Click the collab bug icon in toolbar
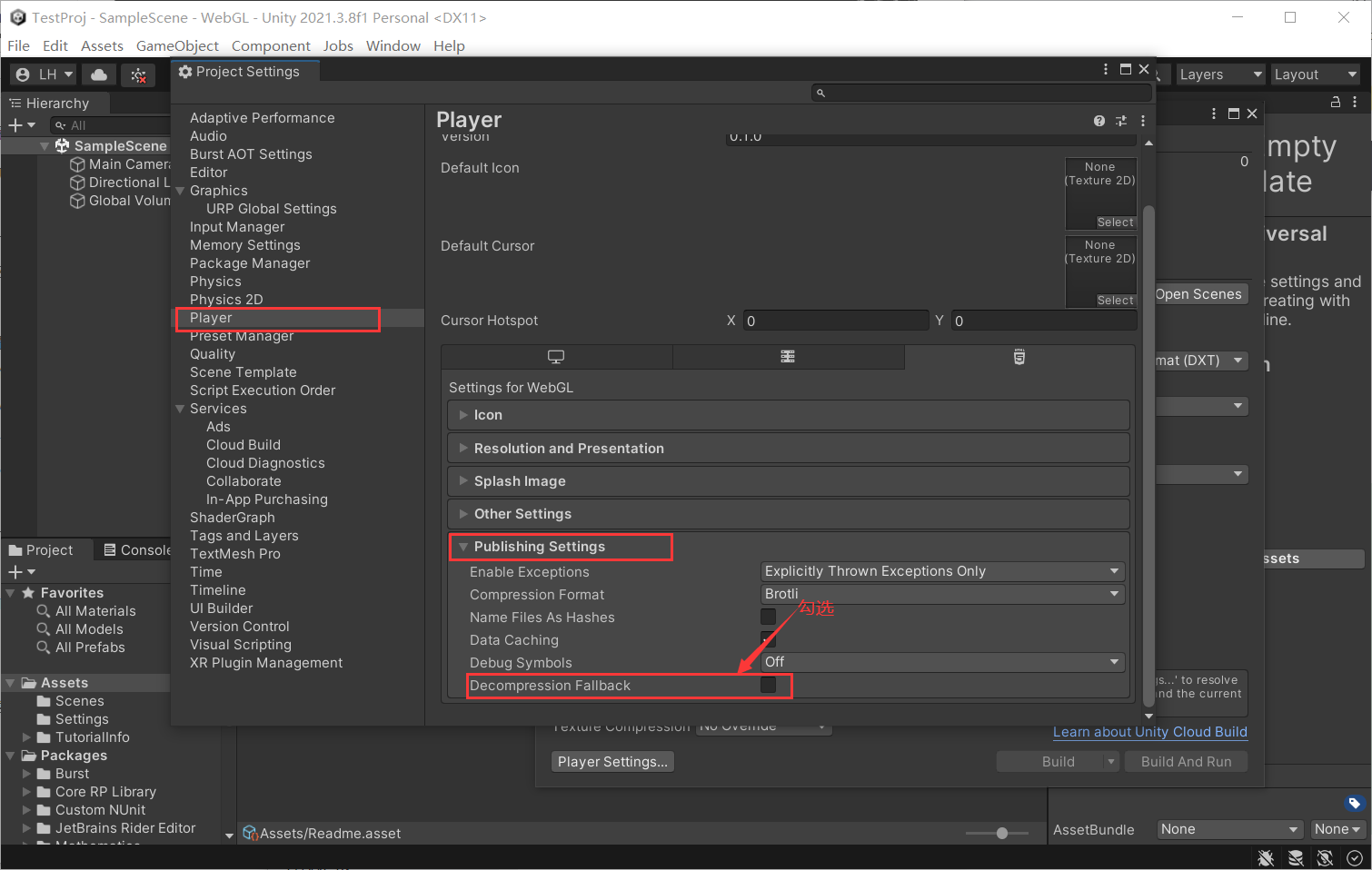 (138, 75)
